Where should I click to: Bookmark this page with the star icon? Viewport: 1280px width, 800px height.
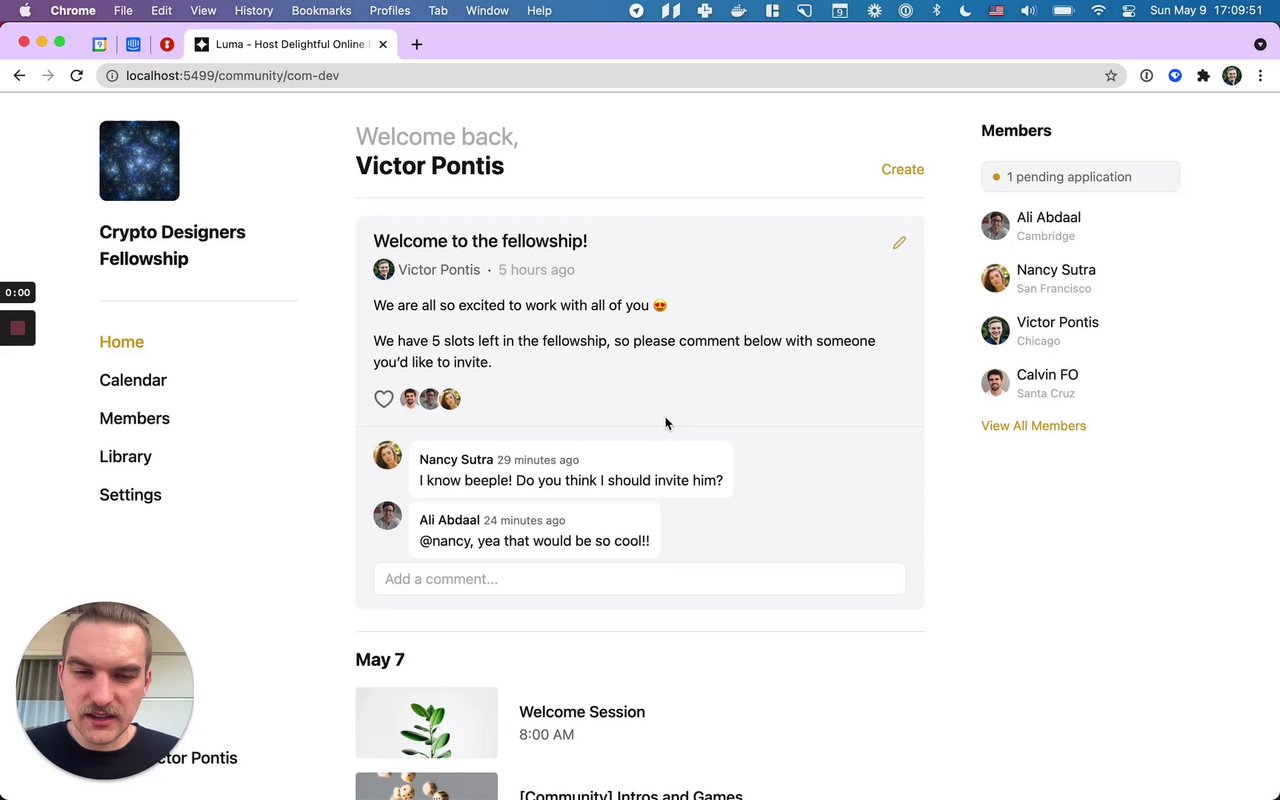click(1111, 76)
